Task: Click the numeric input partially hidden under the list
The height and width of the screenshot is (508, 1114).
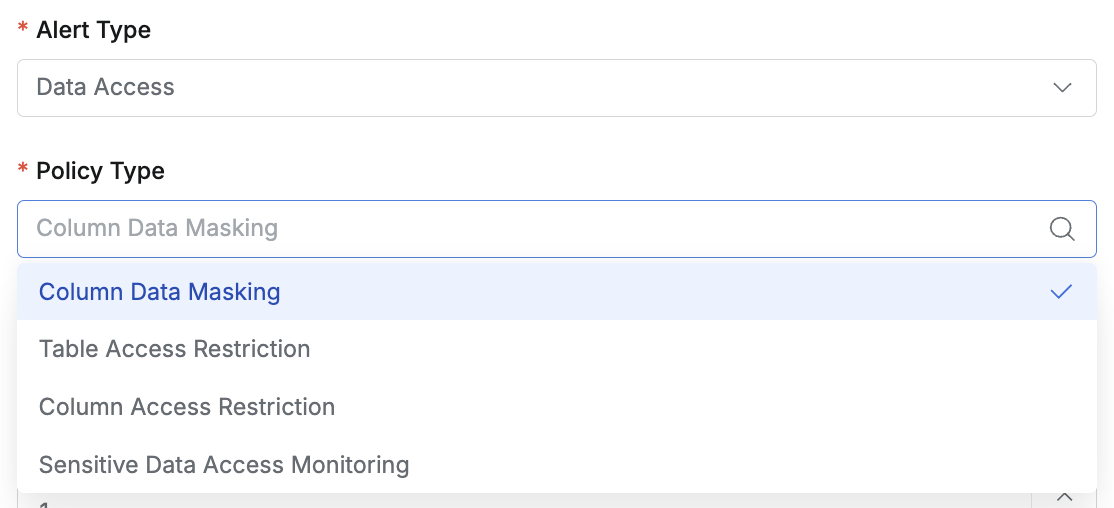Action: tap(500, 500)
